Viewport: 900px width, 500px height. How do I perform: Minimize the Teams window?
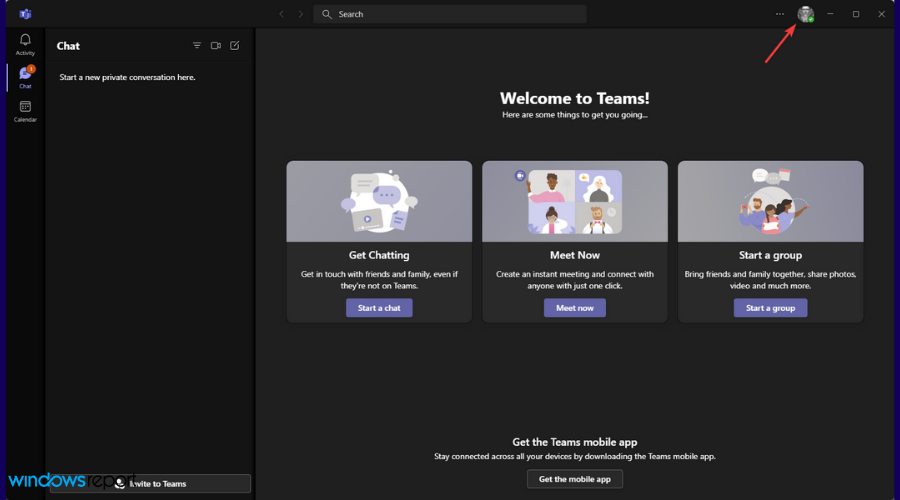click(x=830, y=14)
